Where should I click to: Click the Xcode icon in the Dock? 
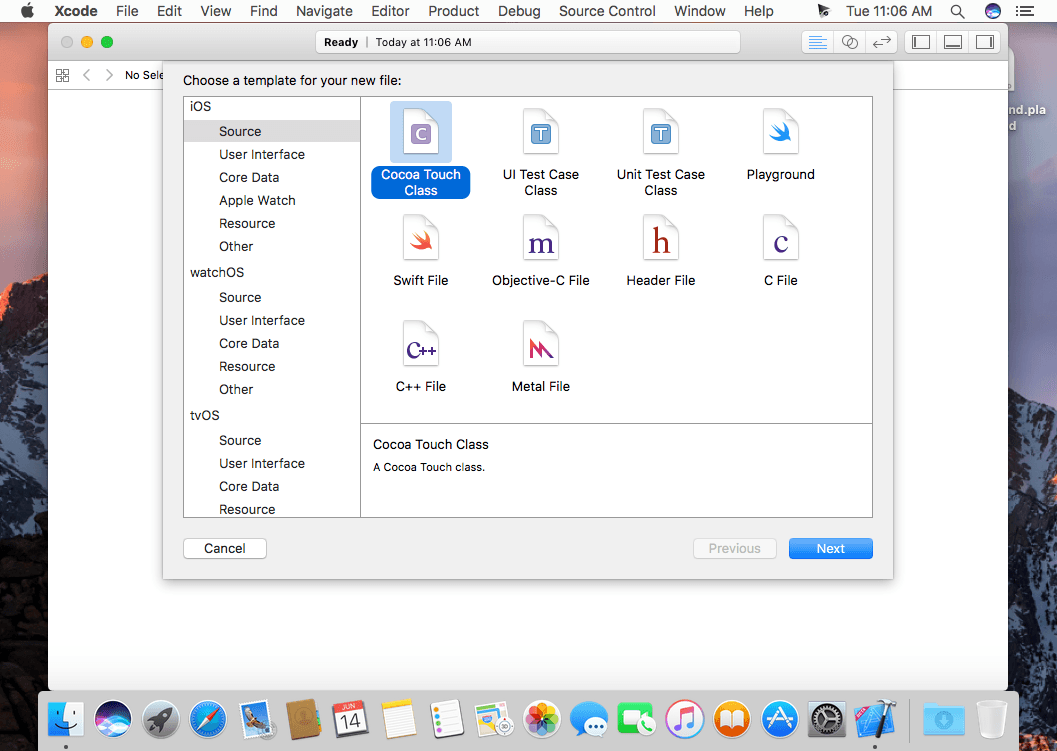(x=875, y=719)
